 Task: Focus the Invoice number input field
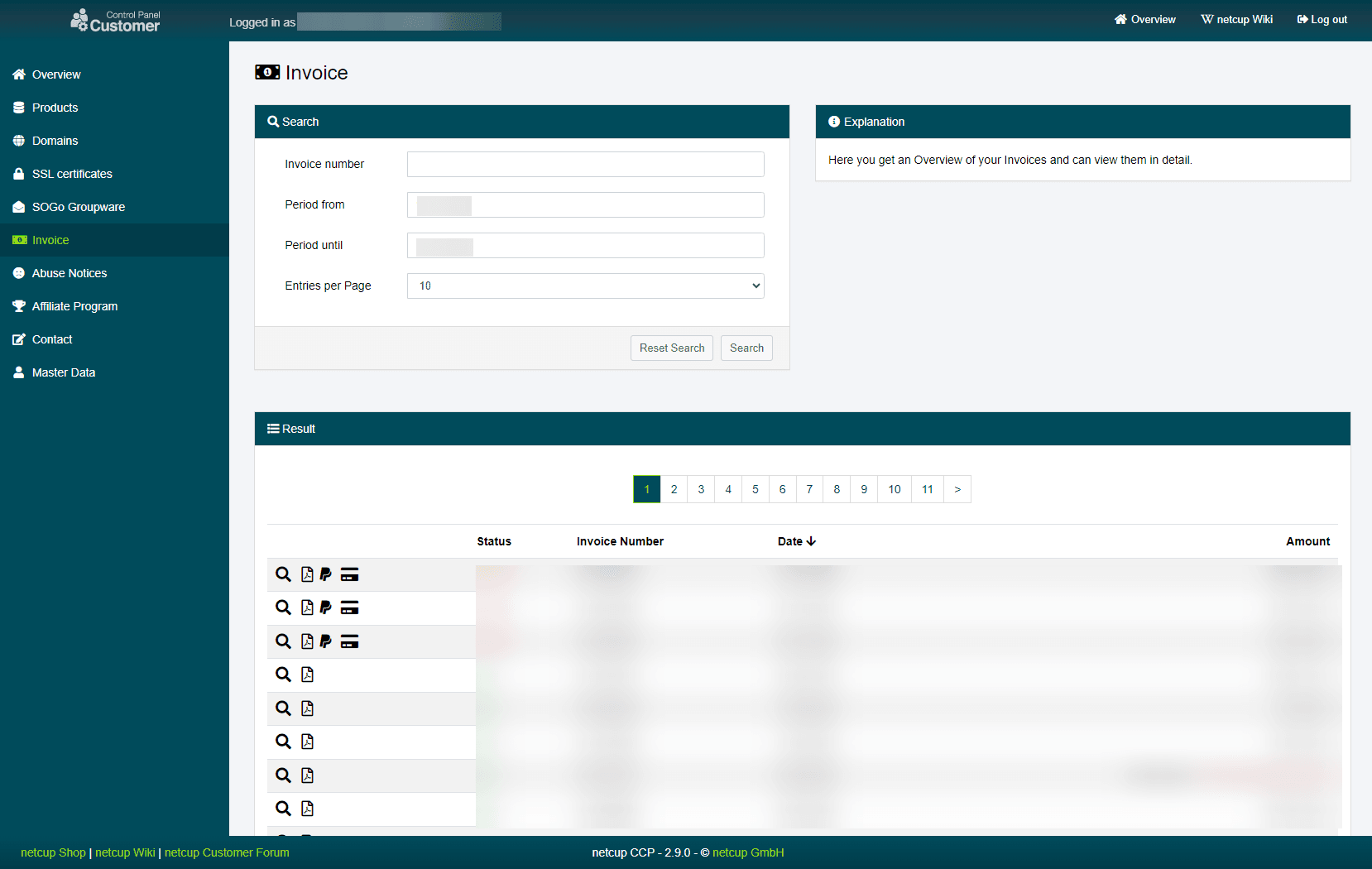[585, 164]
